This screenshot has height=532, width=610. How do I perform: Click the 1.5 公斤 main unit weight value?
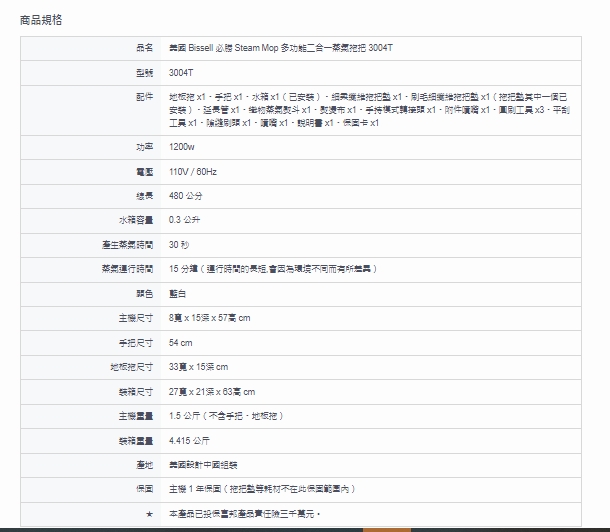(226, 416)
